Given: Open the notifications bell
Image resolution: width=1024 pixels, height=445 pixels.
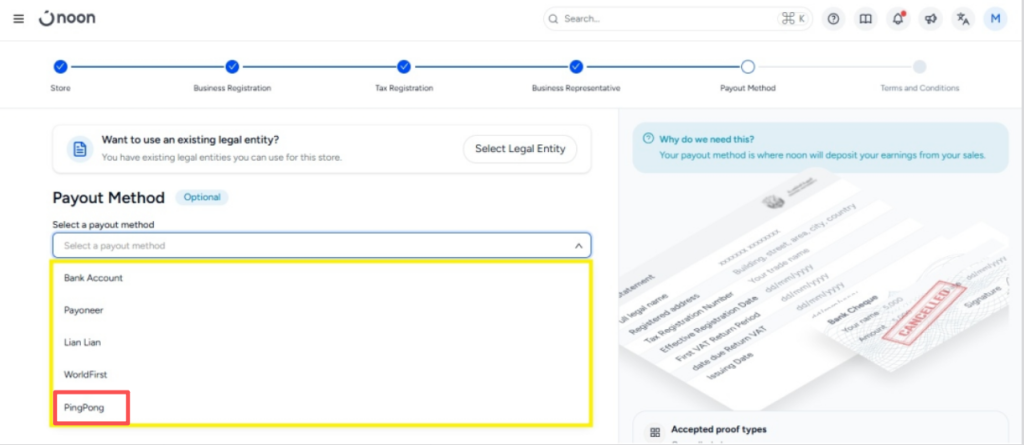Looking at the screenshot, I should click(x=898, y=19).
